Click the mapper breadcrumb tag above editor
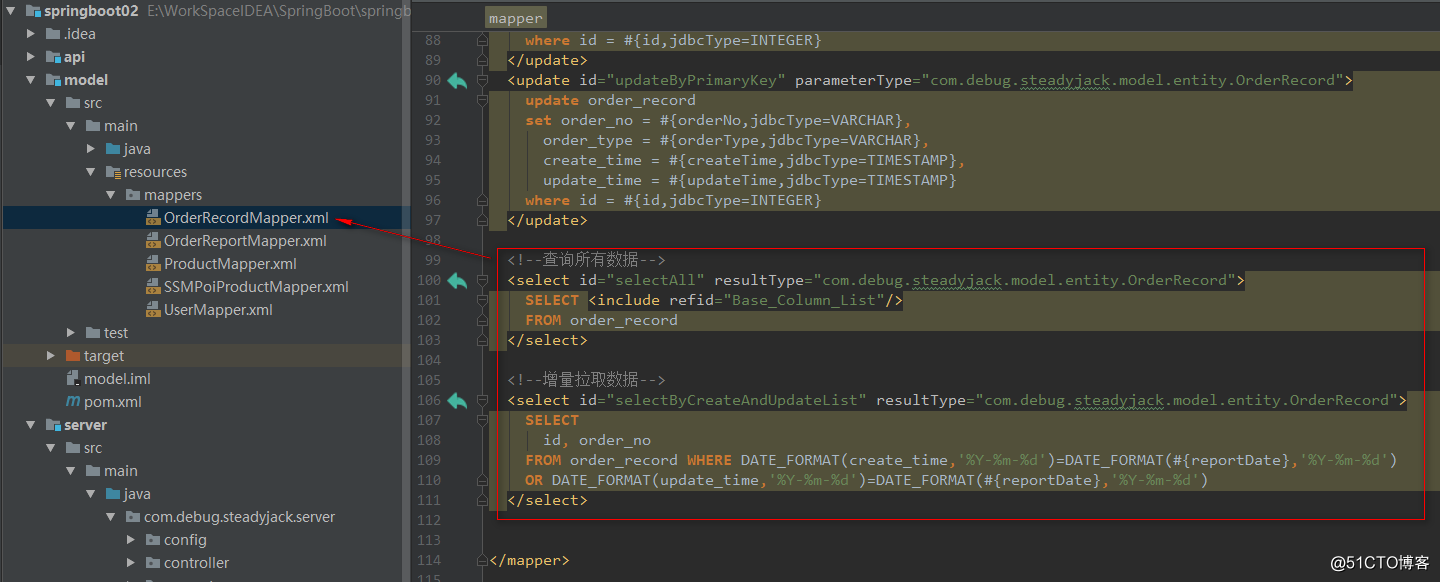This screenshot has width=1440, height=582. point(516,18)
